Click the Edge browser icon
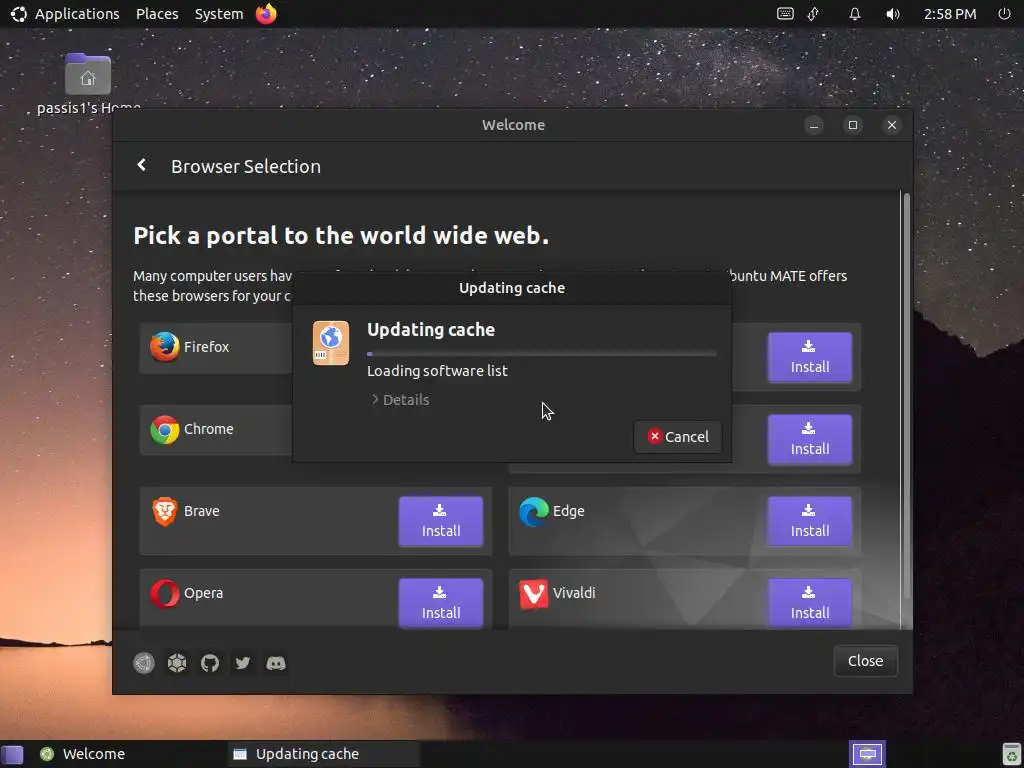The height and width of the screenshot is (768, 1024). click(534, 511)
